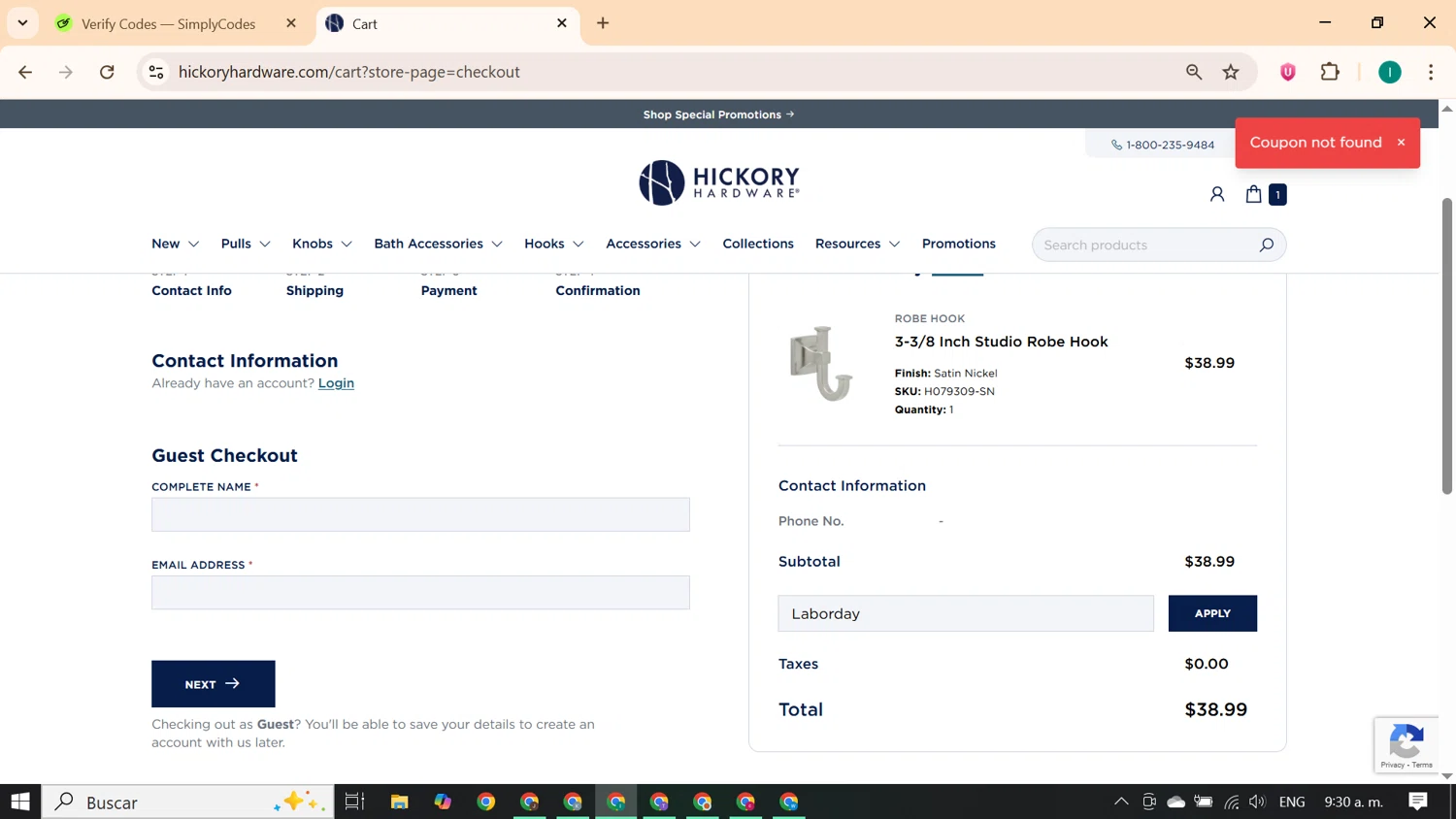The image size is (1456, 819).
Task: Reload the current page
Action: click(x=107, y=72)
